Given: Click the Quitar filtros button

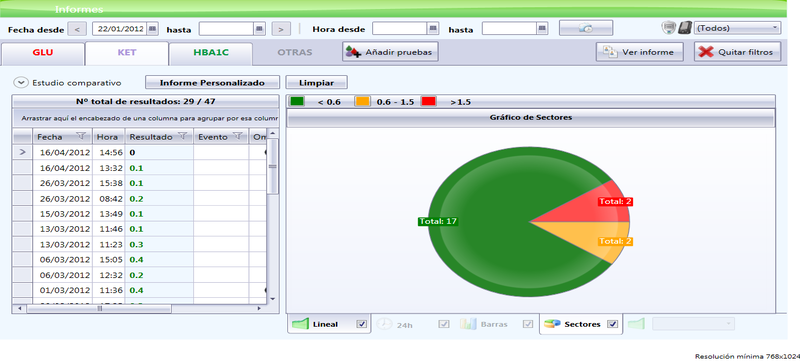Looking at the screenshot, I should click(737, 52).
